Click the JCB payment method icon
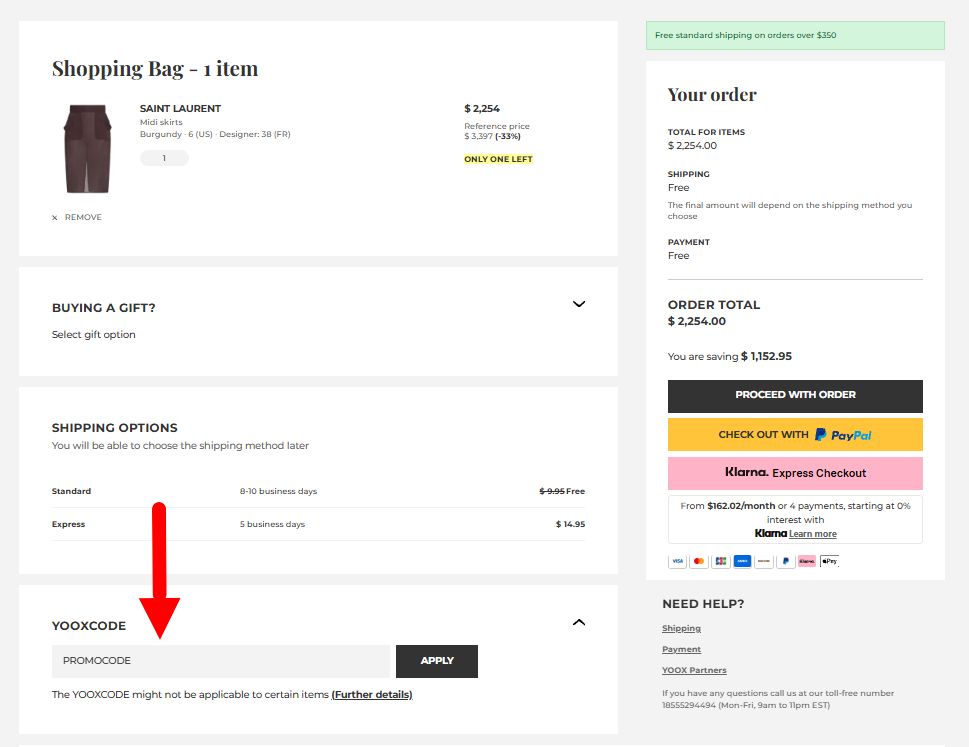 tap(721, 561)
